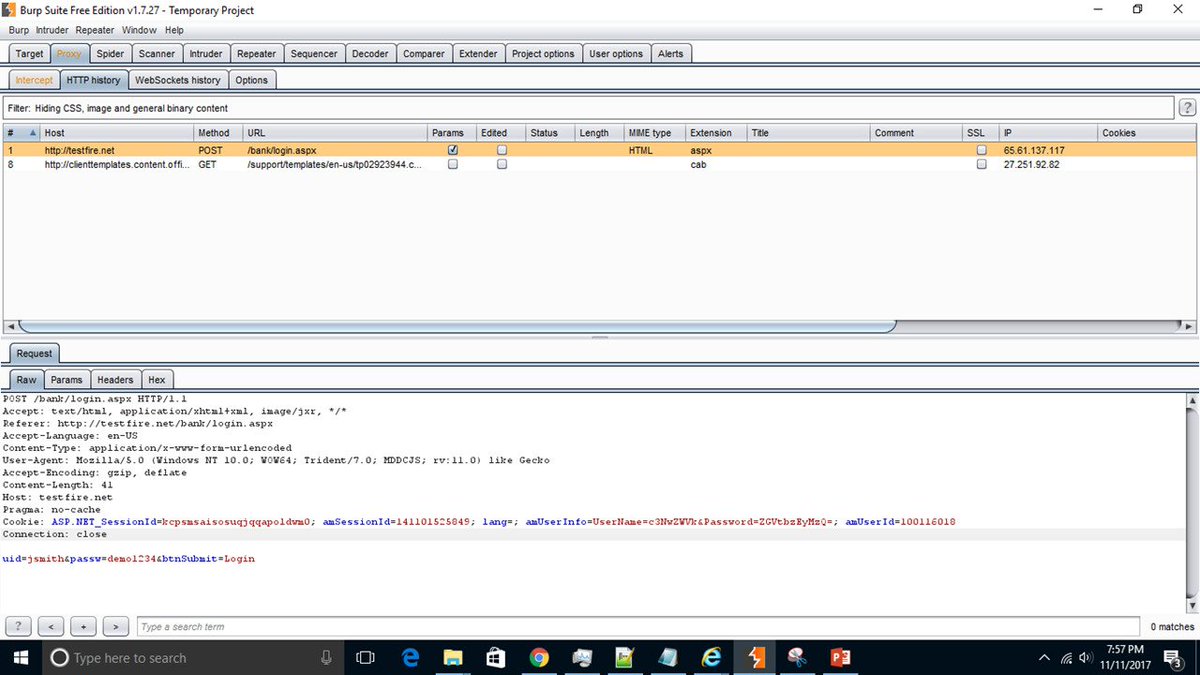This screenshot has height=675, width=1200.
Task: Select the Request tab of message viewer
Action: pyautogui.click(x=33, y=354)
